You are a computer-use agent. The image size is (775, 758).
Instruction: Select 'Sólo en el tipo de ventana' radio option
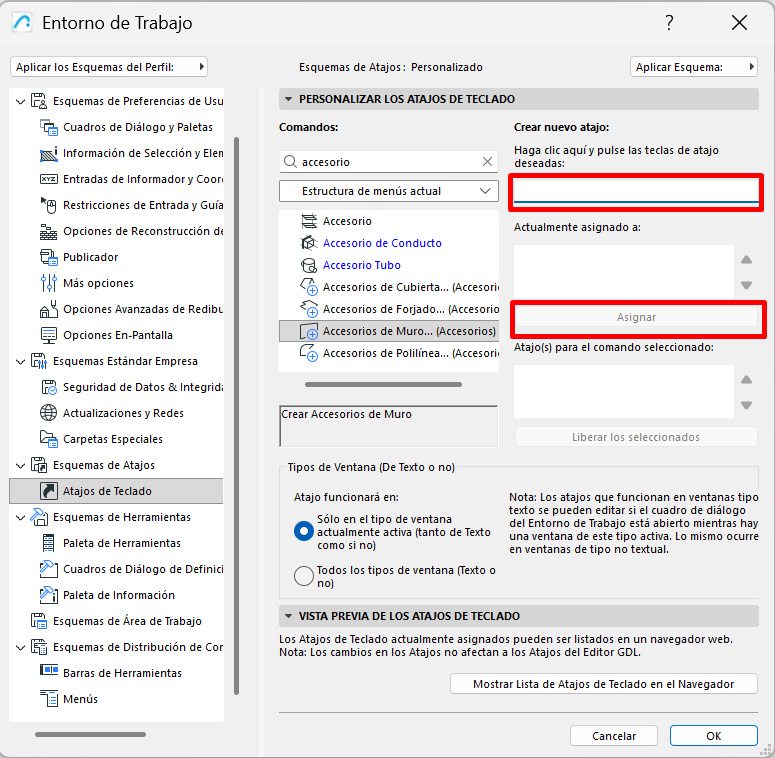tap(304, 532)
